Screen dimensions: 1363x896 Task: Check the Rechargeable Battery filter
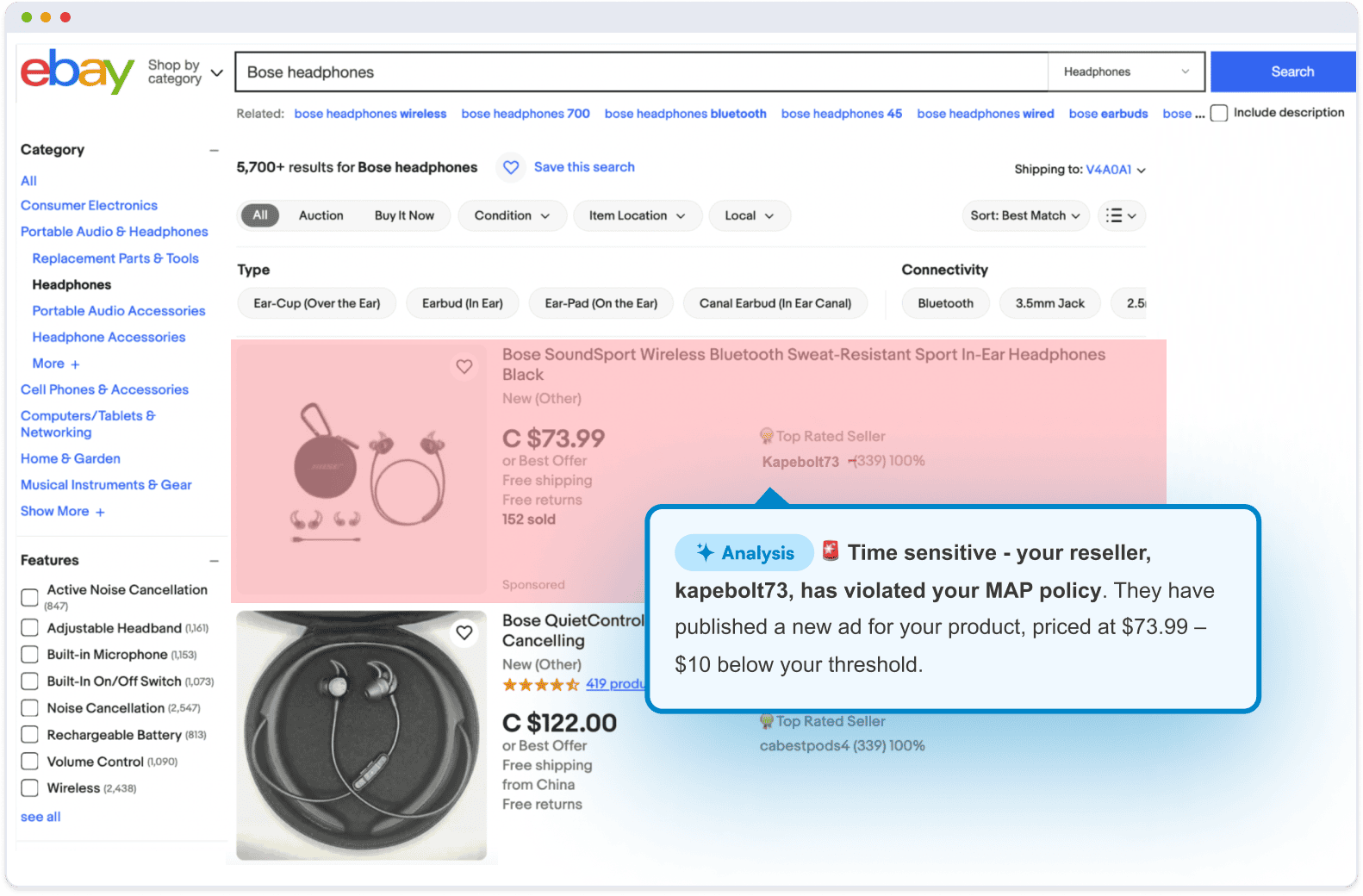(29, 735)
